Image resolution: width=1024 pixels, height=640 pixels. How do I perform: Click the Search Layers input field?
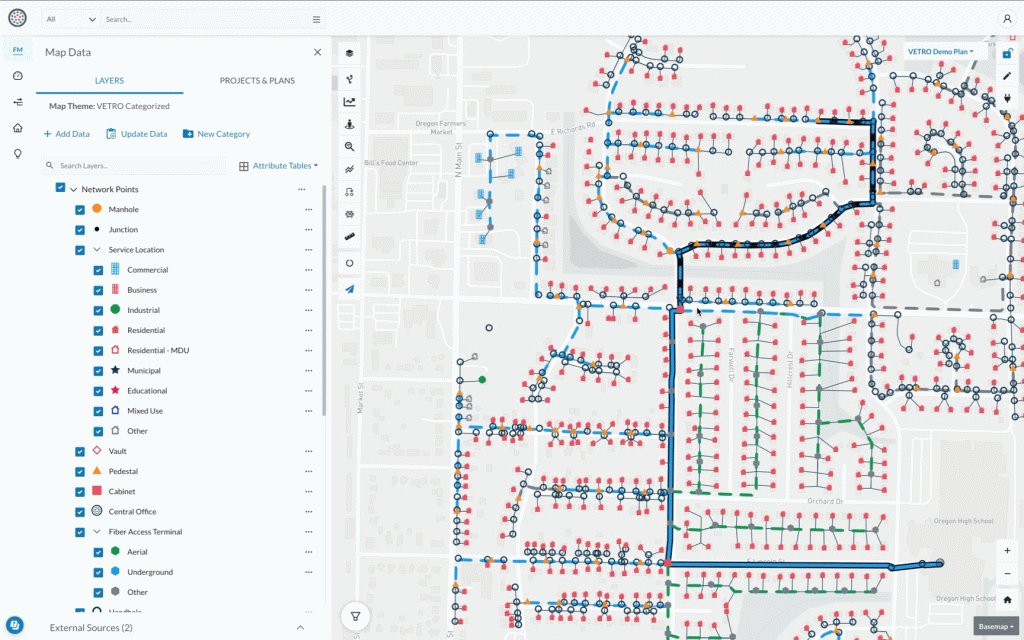(134, 166)
